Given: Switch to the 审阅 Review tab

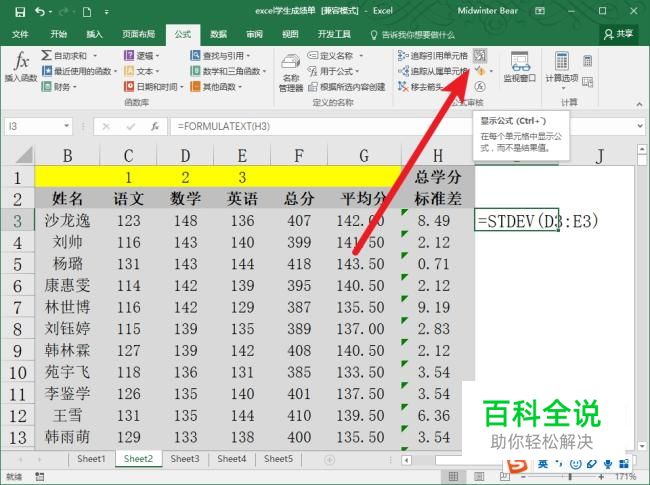Looking at the screenshot, I should [254, 34].
